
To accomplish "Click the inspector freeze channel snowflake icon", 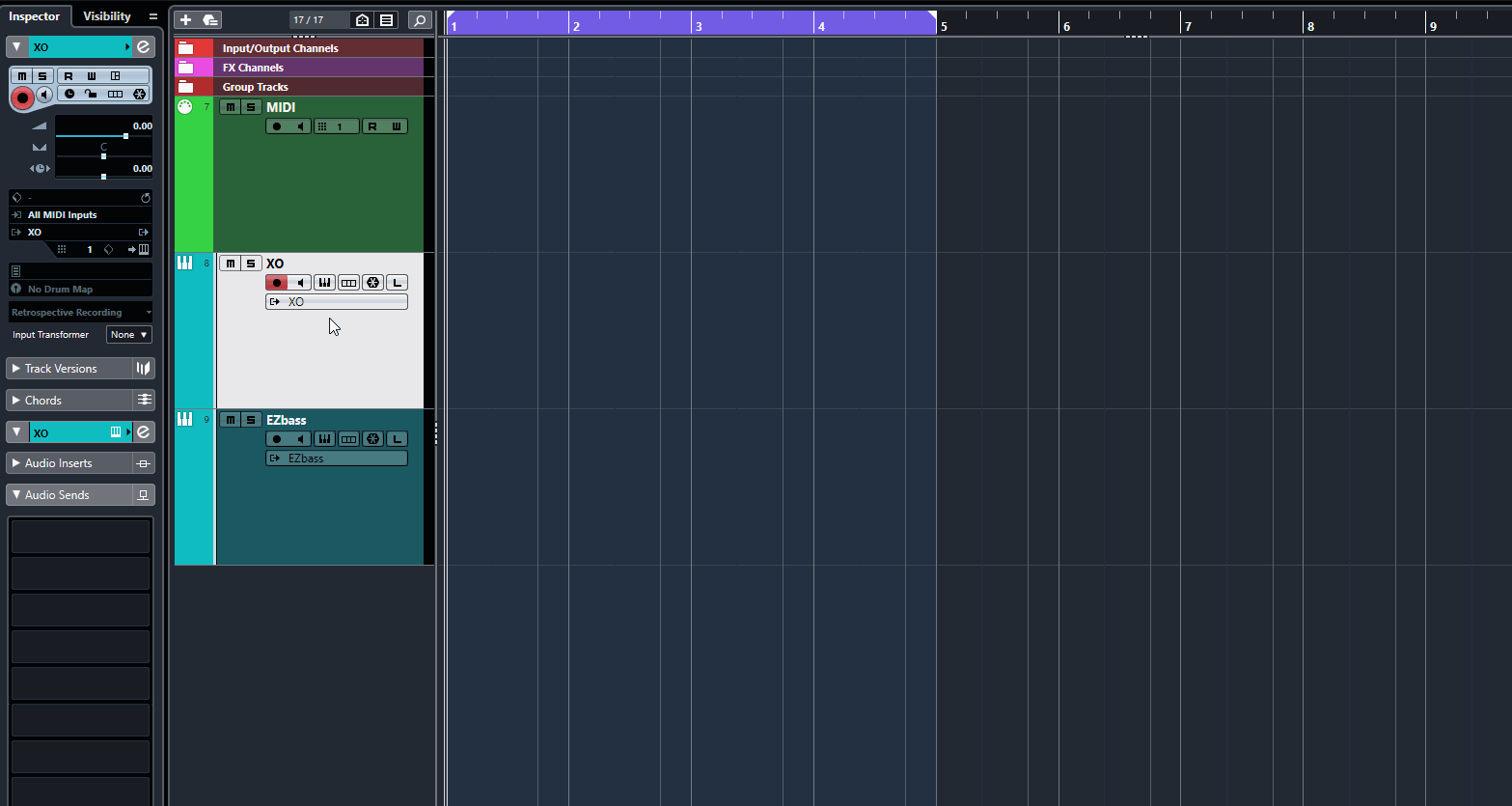I will pyautogui.click(x=140, y=94).
